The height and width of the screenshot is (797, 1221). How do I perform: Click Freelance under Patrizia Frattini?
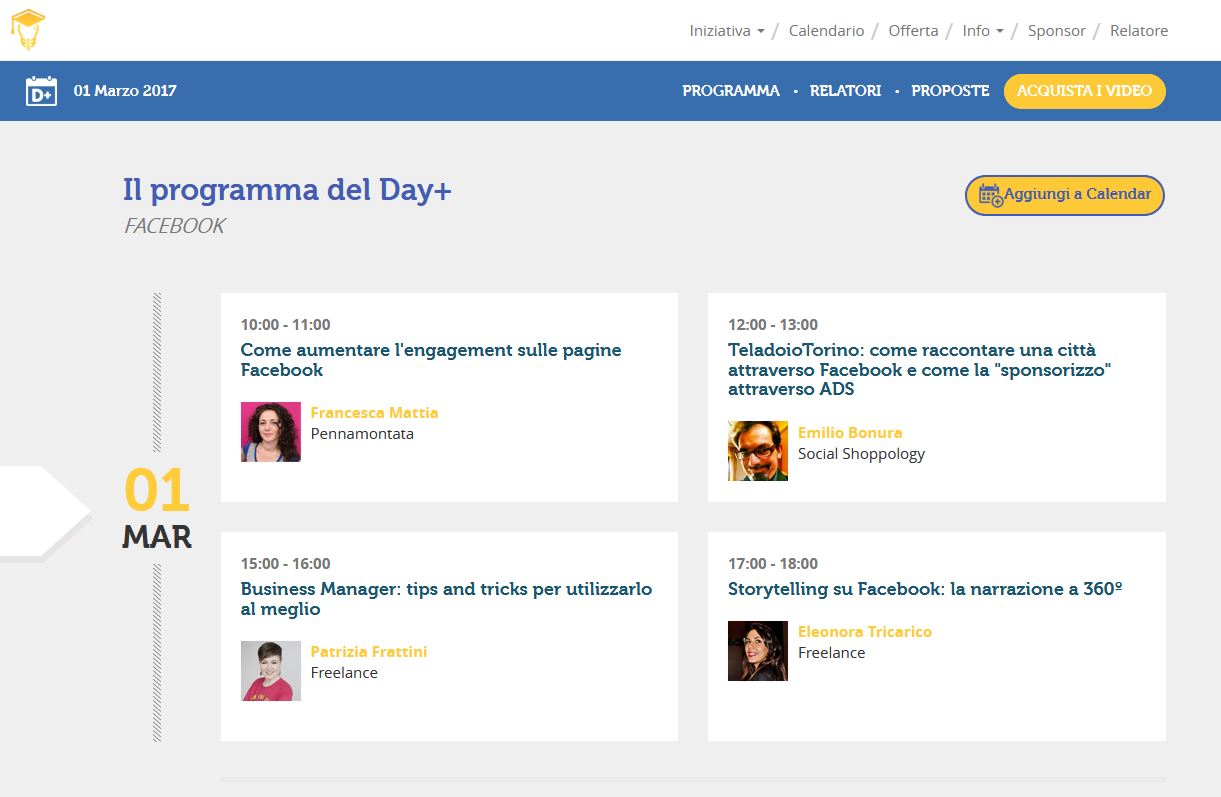pos(344,673)
